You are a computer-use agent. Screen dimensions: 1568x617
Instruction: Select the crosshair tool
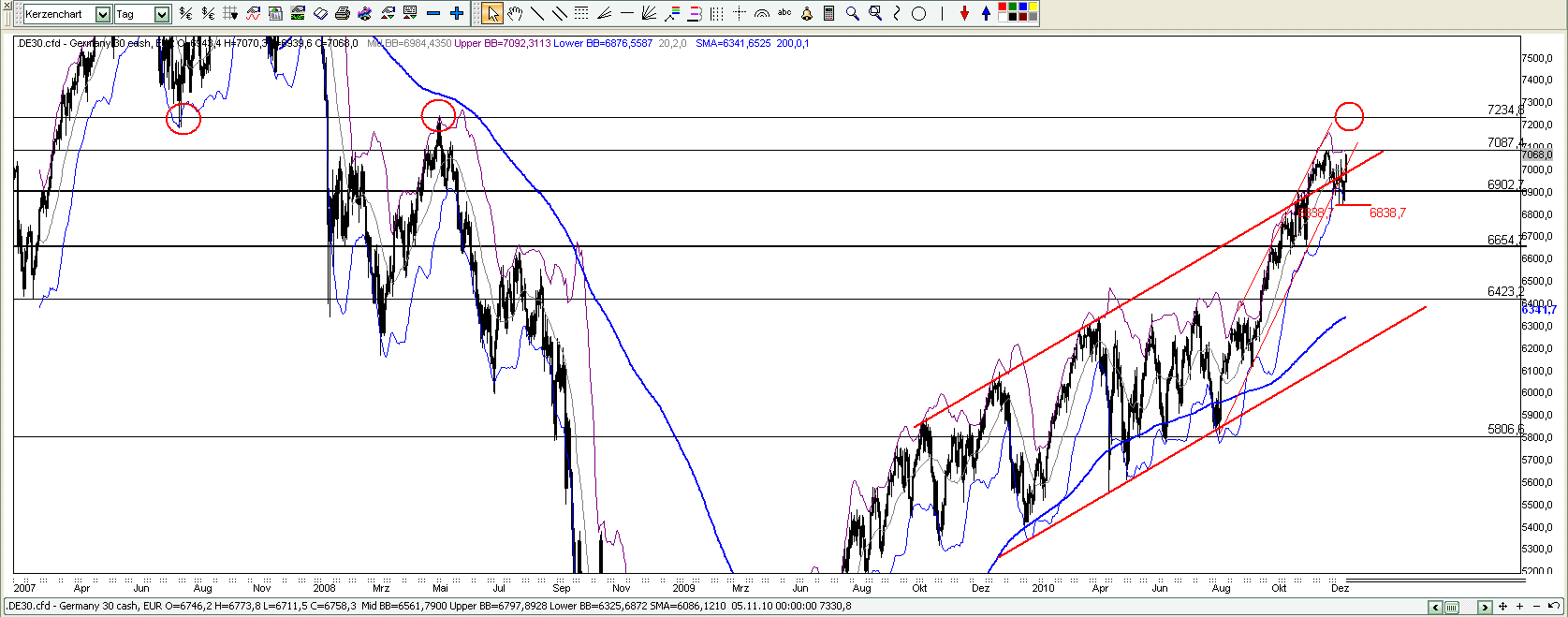pos(740,13)
